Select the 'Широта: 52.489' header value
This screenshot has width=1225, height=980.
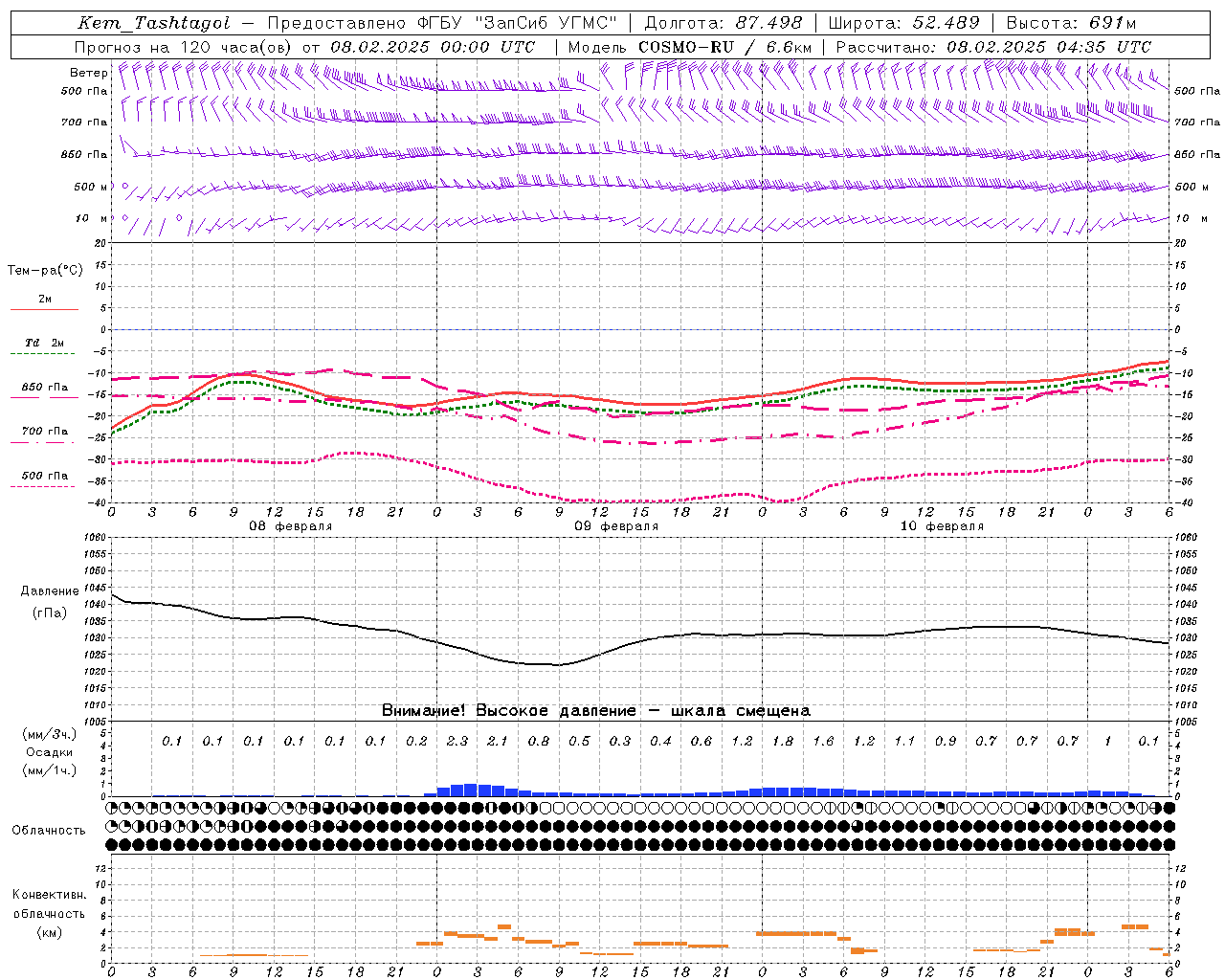click(x=904, y=23)
